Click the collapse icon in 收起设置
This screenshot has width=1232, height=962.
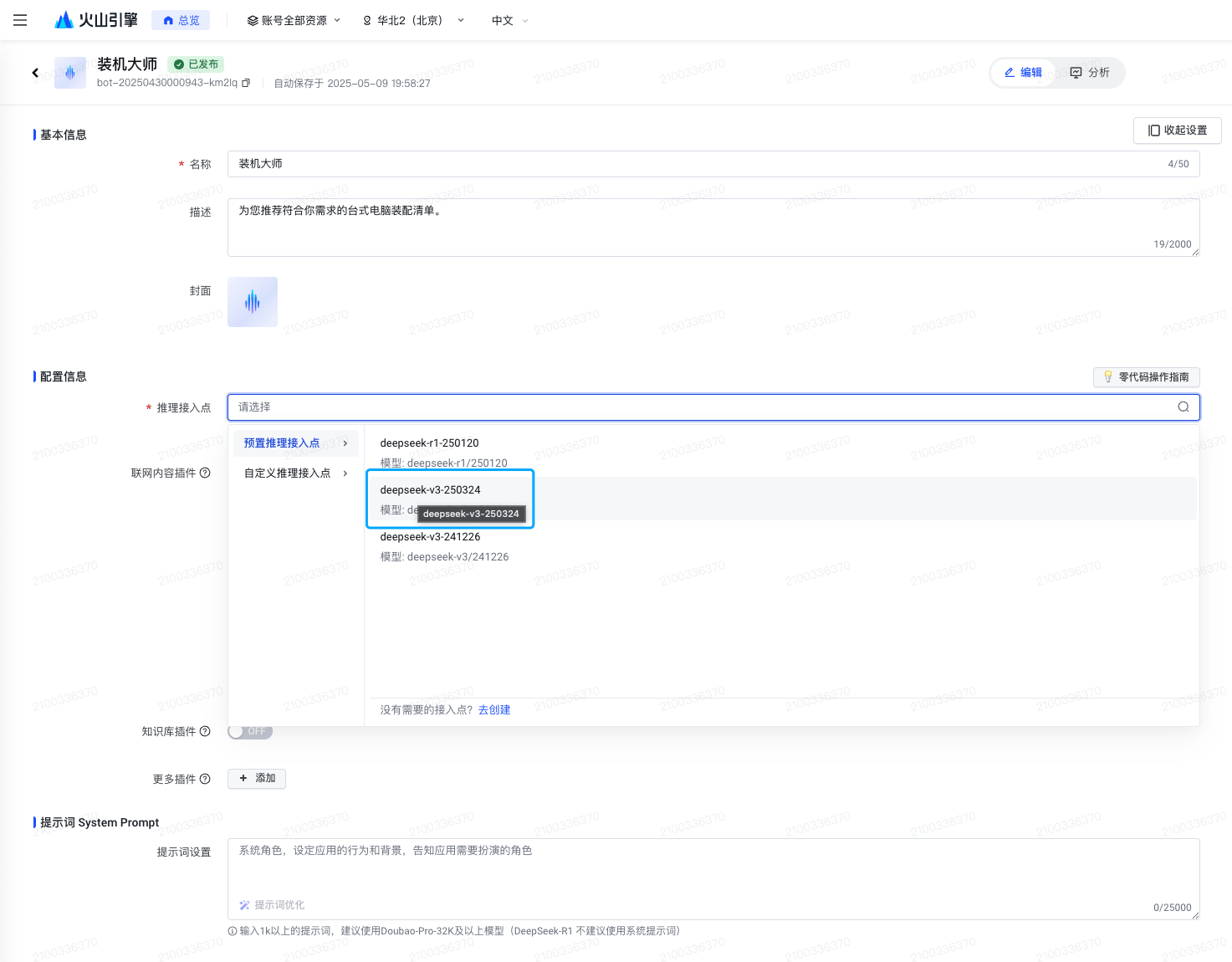click(x=1154, y=130)
